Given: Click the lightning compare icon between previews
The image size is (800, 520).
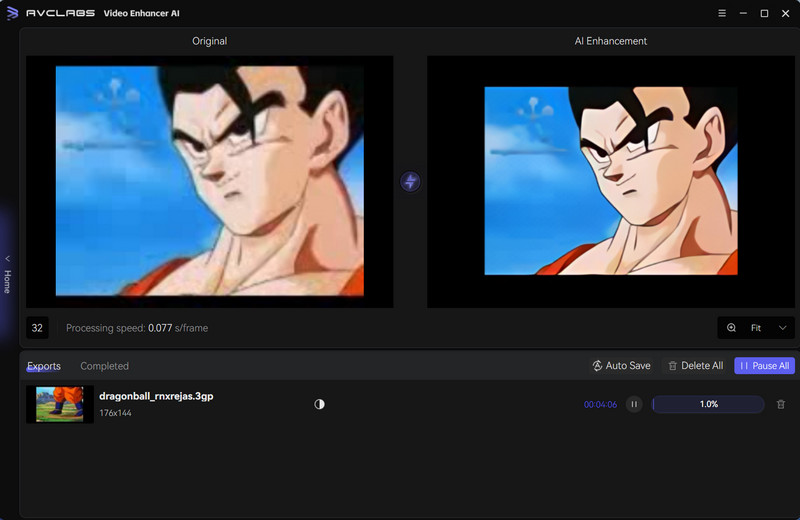Looking at the screenshot, I should pyautogui.click(x=410, y=181).
